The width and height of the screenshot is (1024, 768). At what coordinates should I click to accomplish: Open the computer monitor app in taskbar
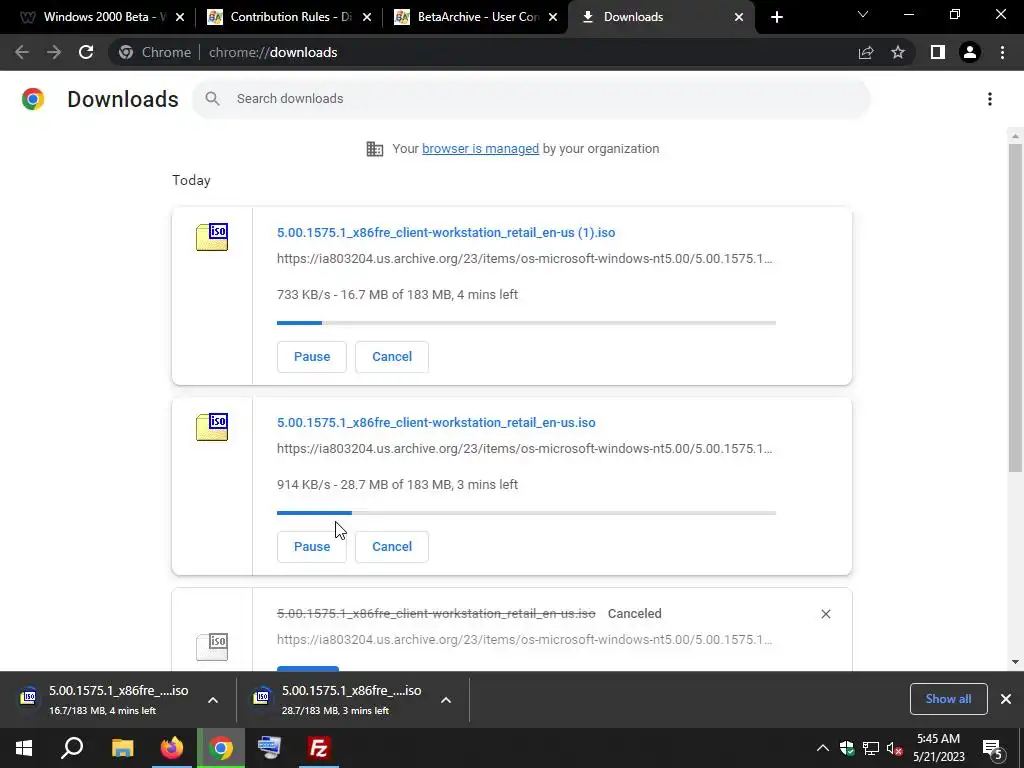click(x=269, y=748)
